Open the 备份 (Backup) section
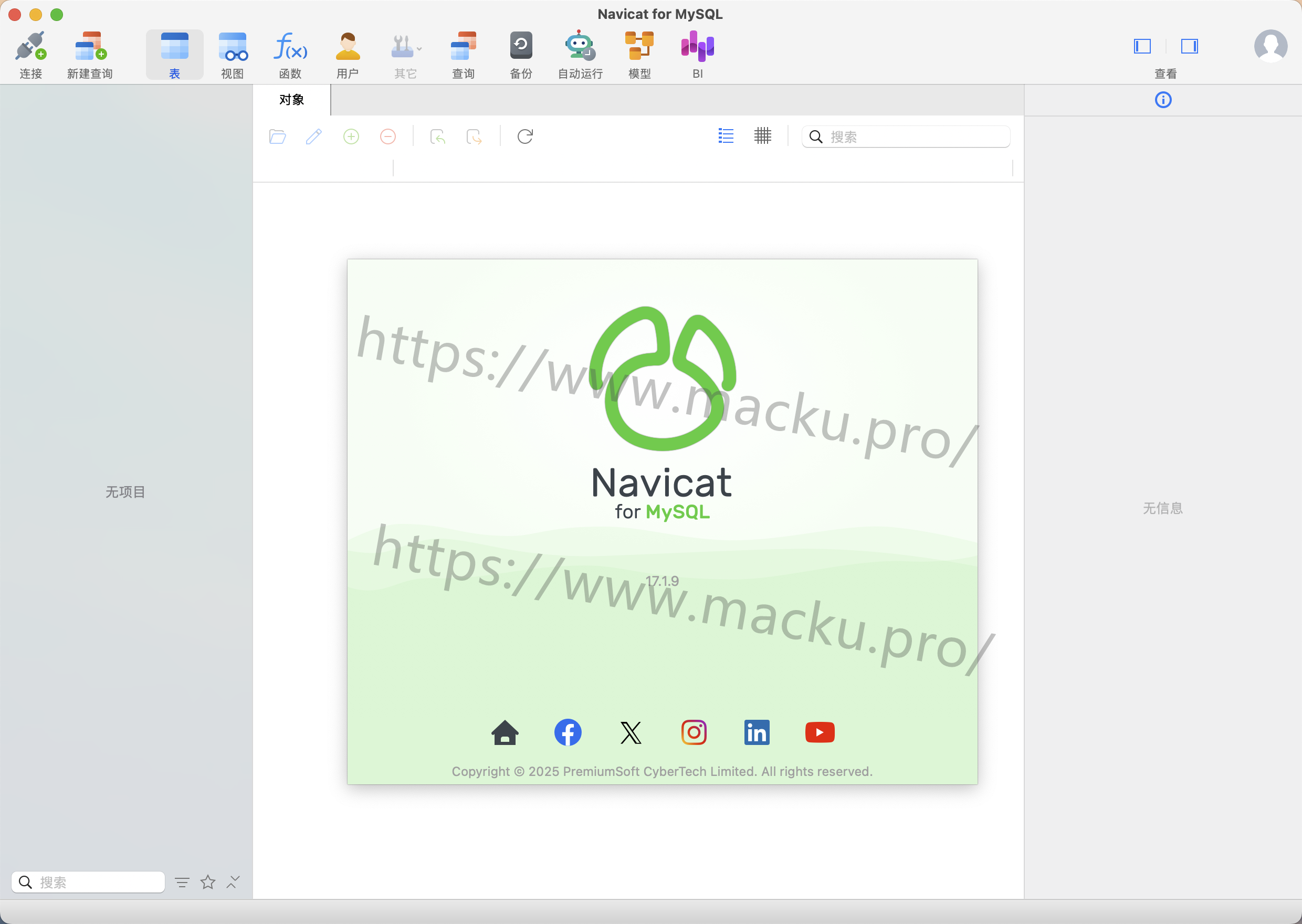 (521, 55)
